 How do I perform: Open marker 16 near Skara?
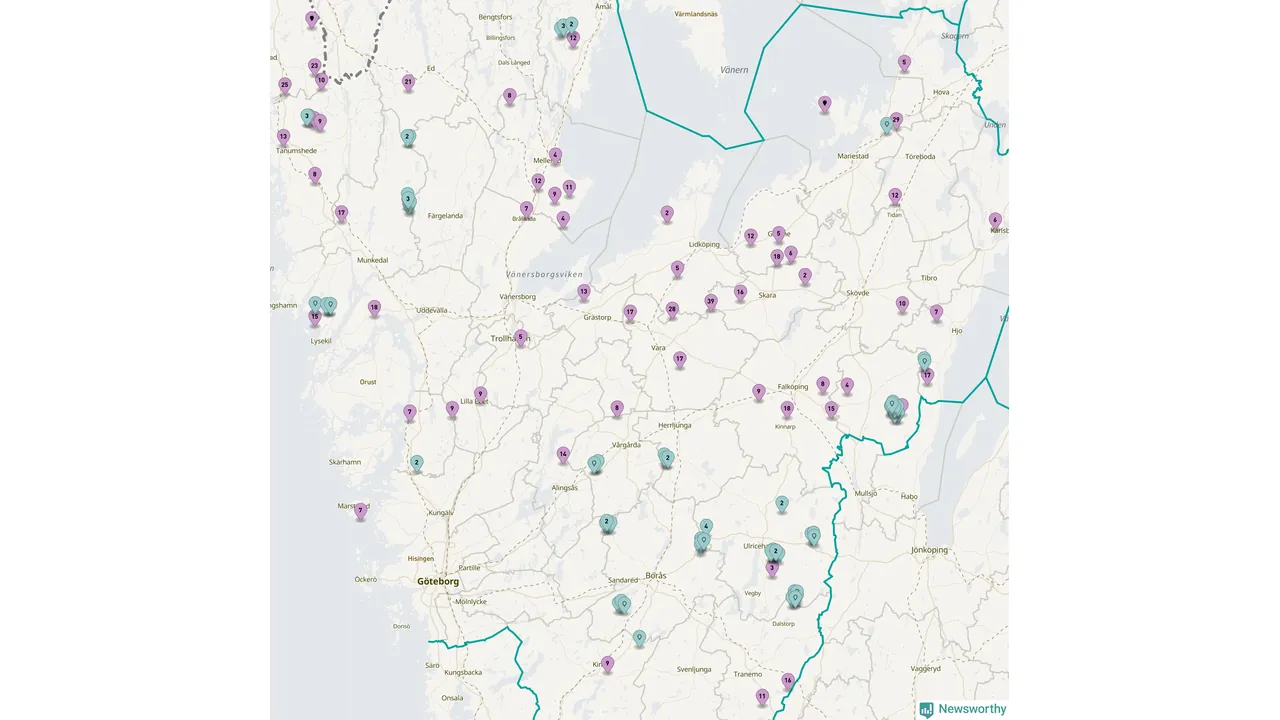[740, 293]
